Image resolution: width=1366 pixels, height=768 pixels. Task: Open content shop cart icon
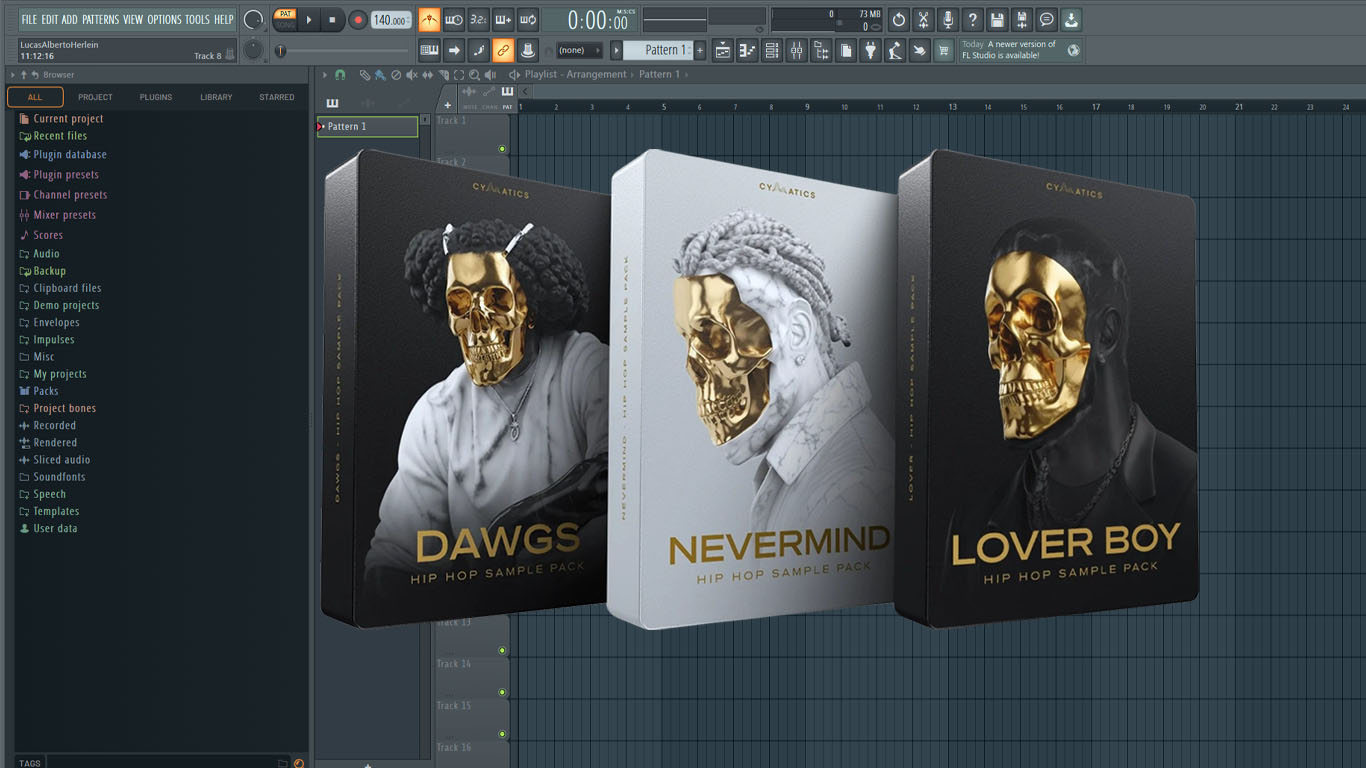(x=943, y=50)
